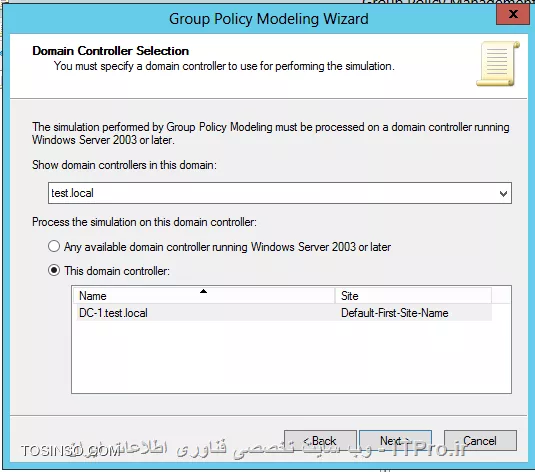Sort list by Site column header
This screenshot has height=472, width=535.
click(x=413, y=296)
